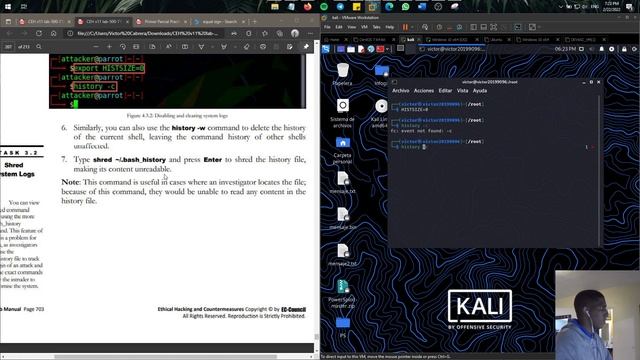
Task: Open the Kali applications menu
Action: (326, 49)
